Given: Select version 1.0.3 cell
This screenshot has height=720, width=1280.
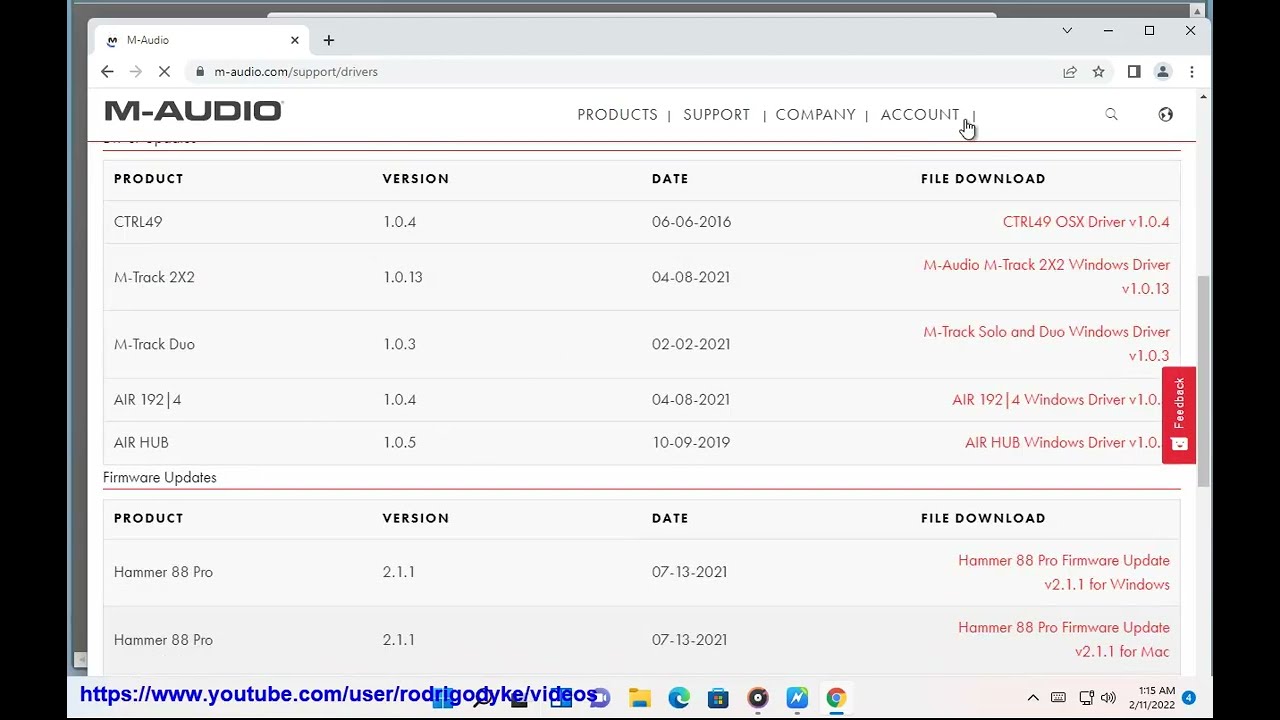Looking at the screenshot, I should click(x=399, y=344).
